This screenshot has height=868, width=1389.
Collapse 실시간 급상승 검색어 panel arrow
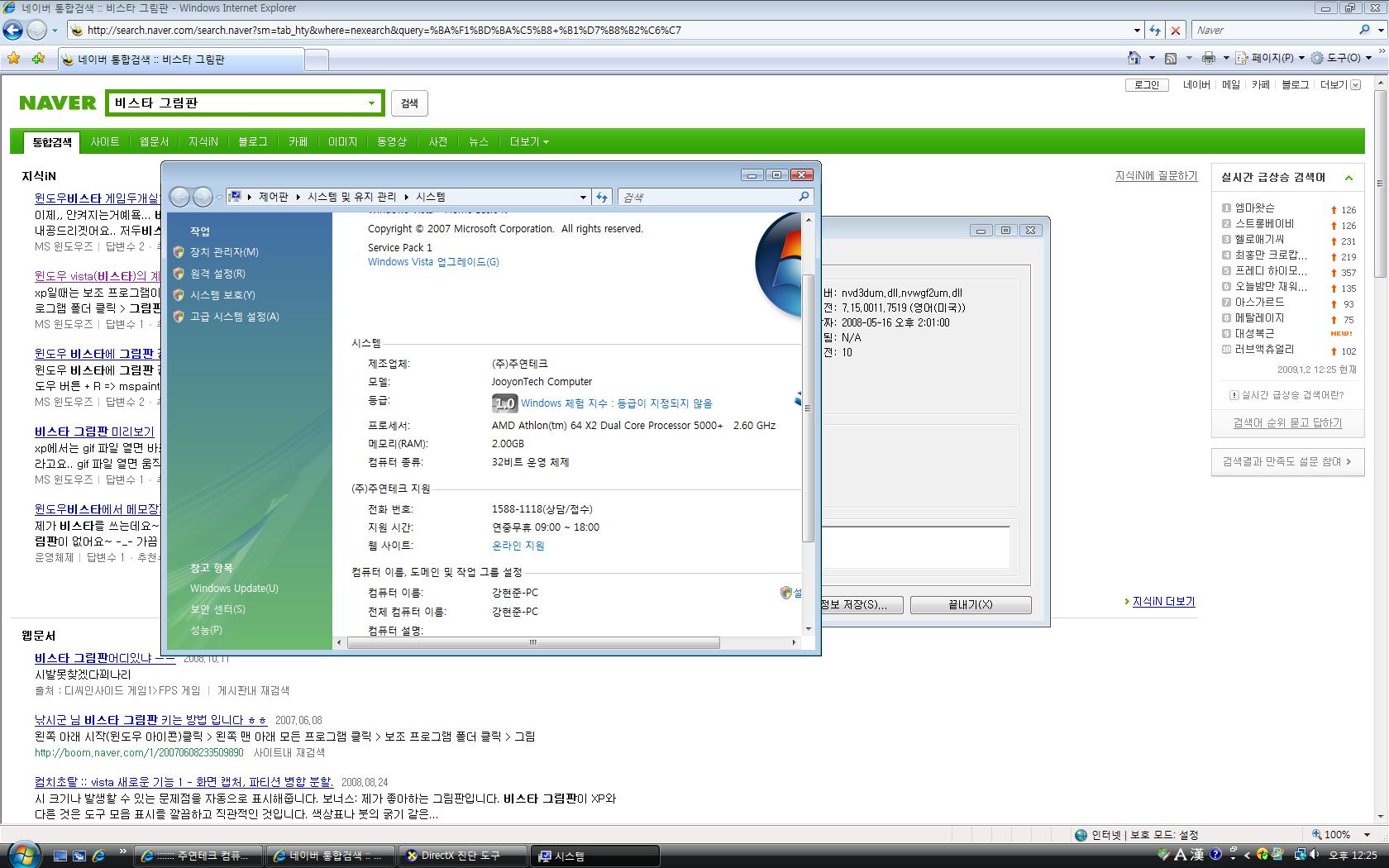click(x=1348, y=178)
